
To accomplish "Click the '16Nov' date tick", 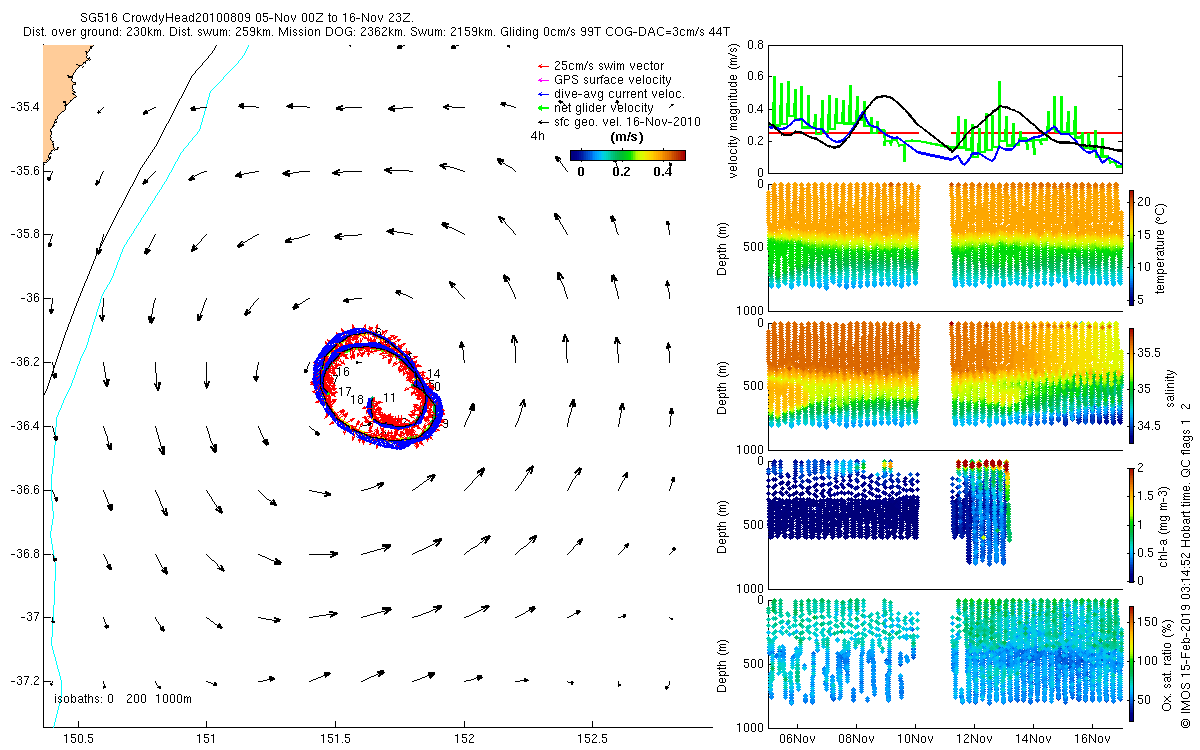I will (x=1092, y=739).
